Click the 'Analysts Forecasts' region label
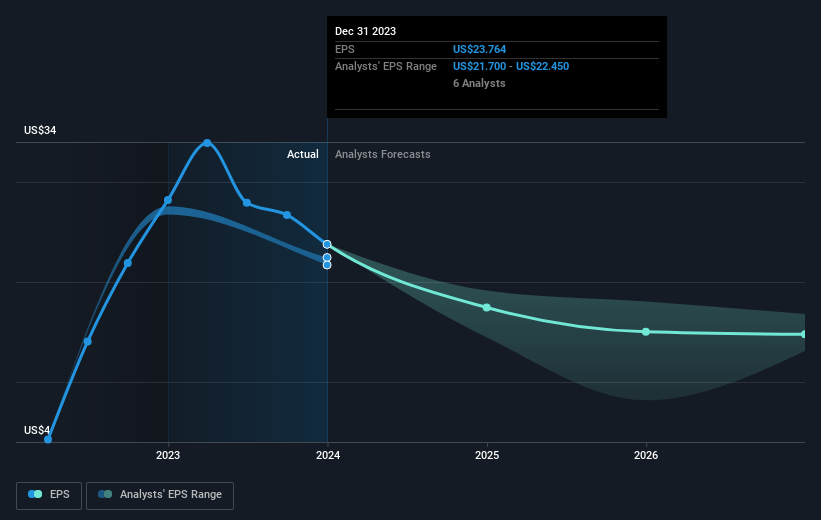This screenshot has width=821, height=520. 383,154
